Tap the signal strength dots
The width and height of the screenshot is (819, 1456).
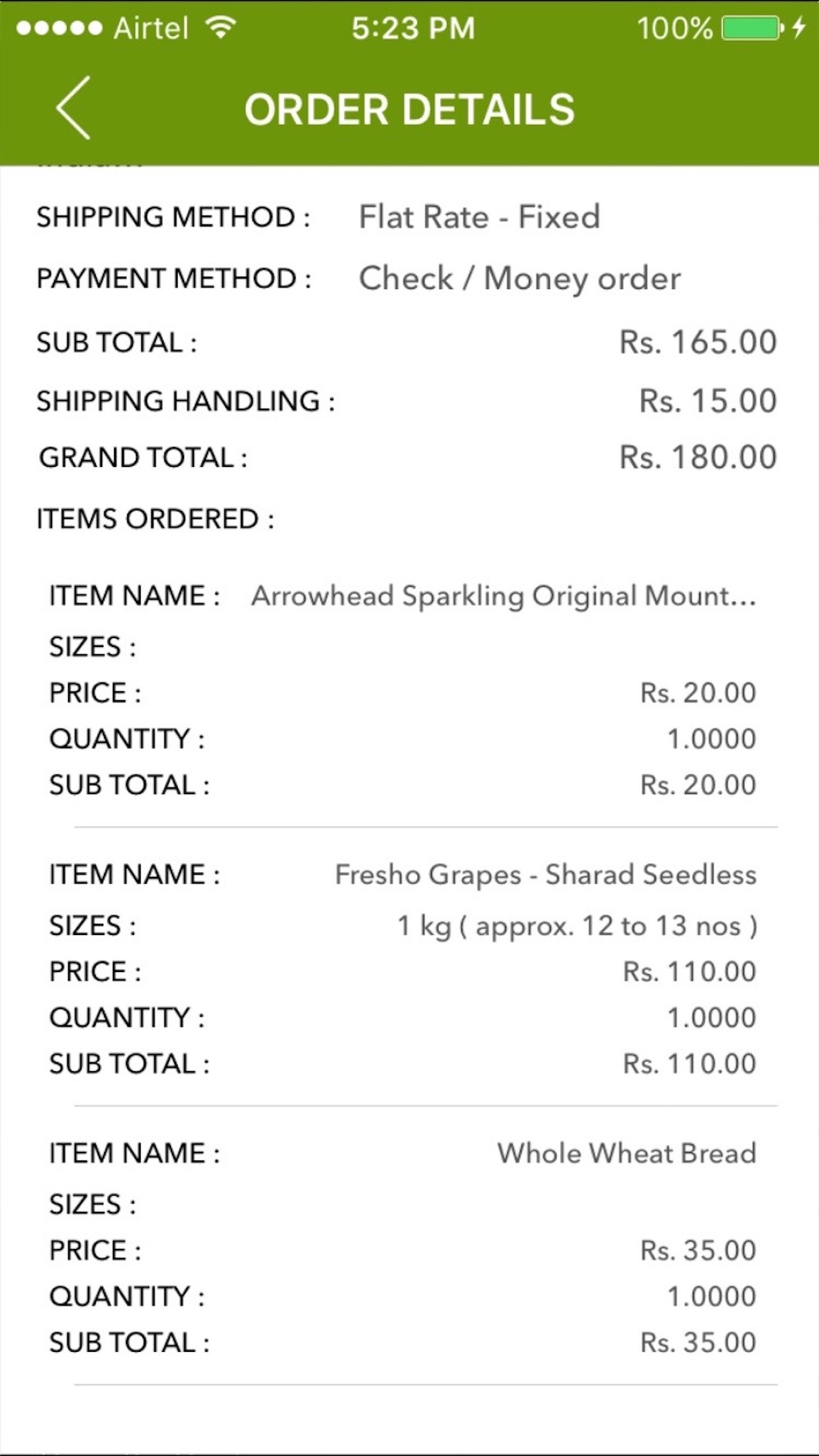click(59, 29)
